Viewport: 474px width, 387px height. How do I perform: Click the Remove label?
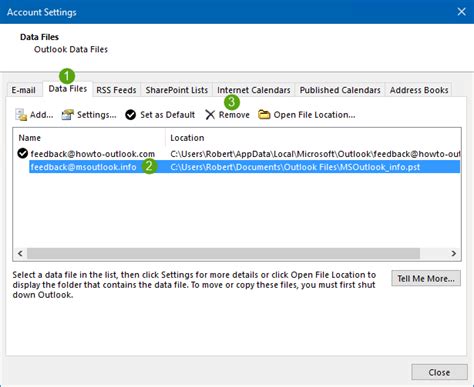(x=234, y=115)
